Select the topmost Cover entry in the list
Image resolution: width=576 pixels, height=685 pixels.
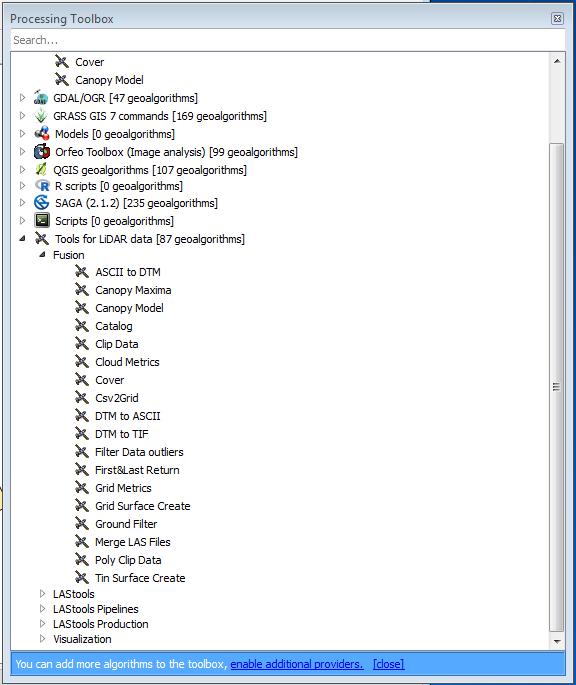click(x=90, y=62)
